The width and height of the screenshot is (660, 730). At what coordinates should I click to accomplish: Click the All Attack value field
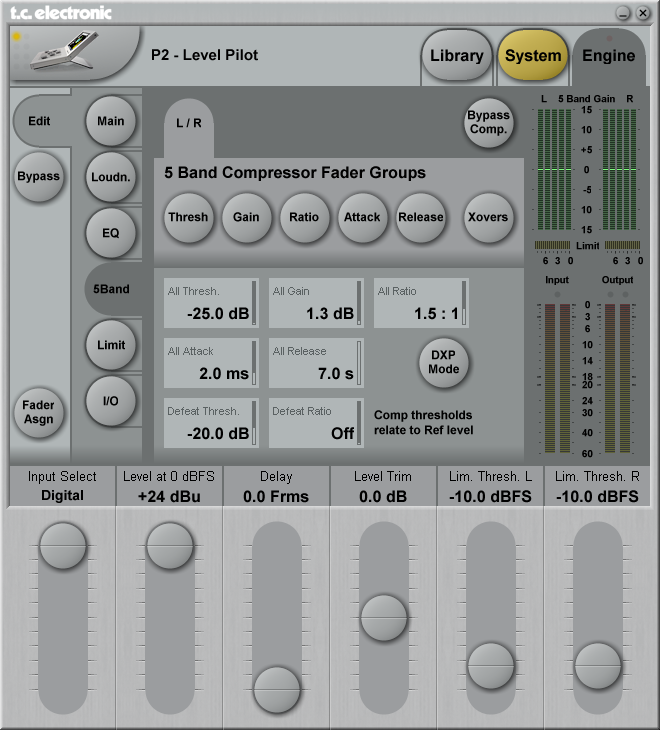[x=211, y=363]
